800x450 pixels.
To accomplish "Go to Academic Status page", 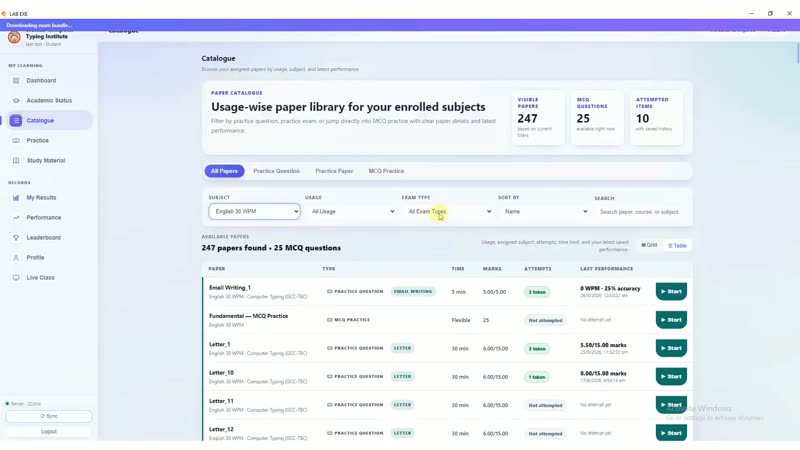I will [49, 101].
